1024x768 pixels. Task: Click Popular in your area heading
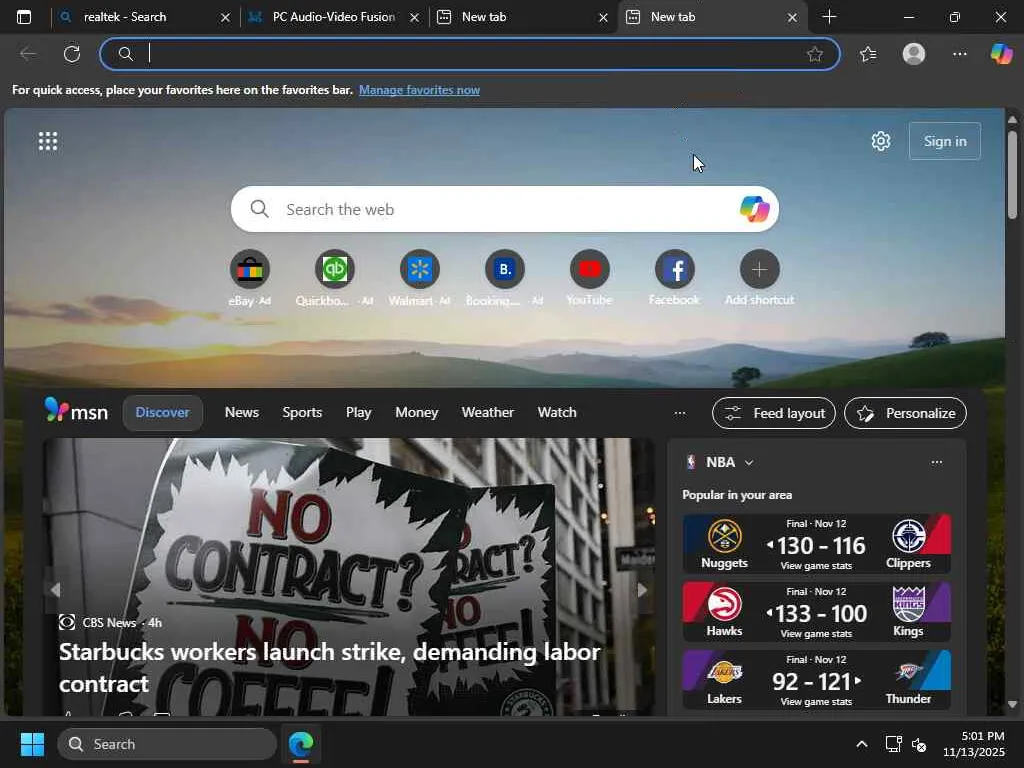[x=737, y=495]
